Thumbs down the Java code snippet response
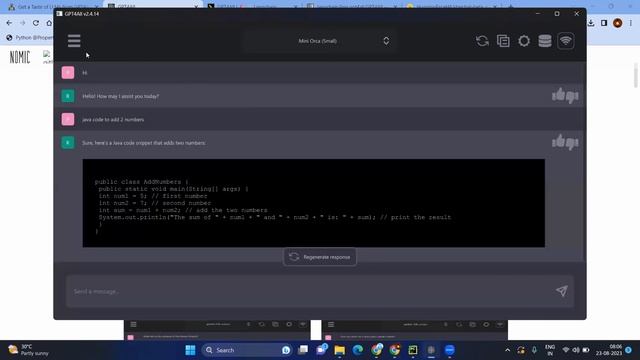The height and width of the screenshot is (360, 640). pos(572,143)
